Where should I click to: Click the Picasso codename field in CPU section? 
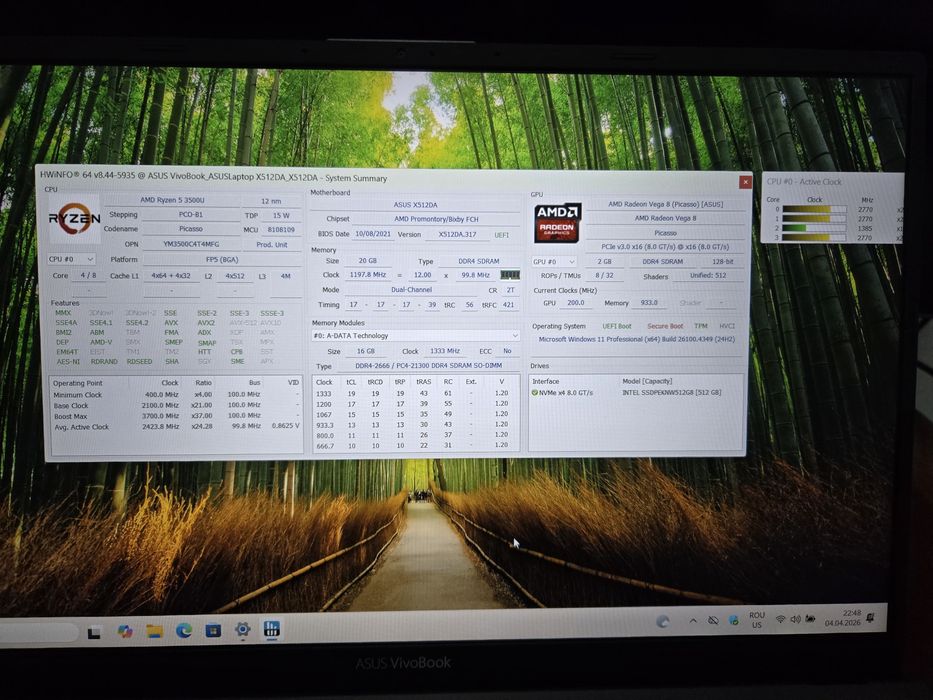(190, 229)
